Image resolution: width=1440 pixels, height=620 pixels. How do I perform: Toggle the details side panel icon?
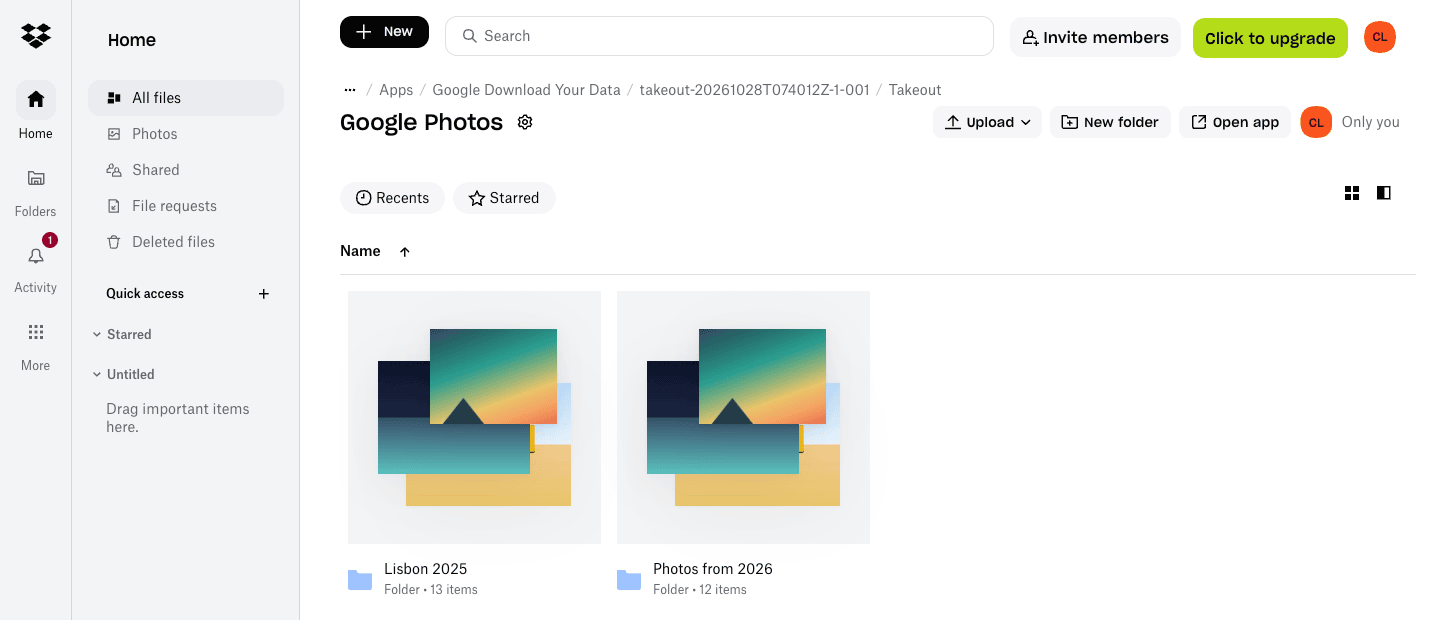(x=1384, y=193)
